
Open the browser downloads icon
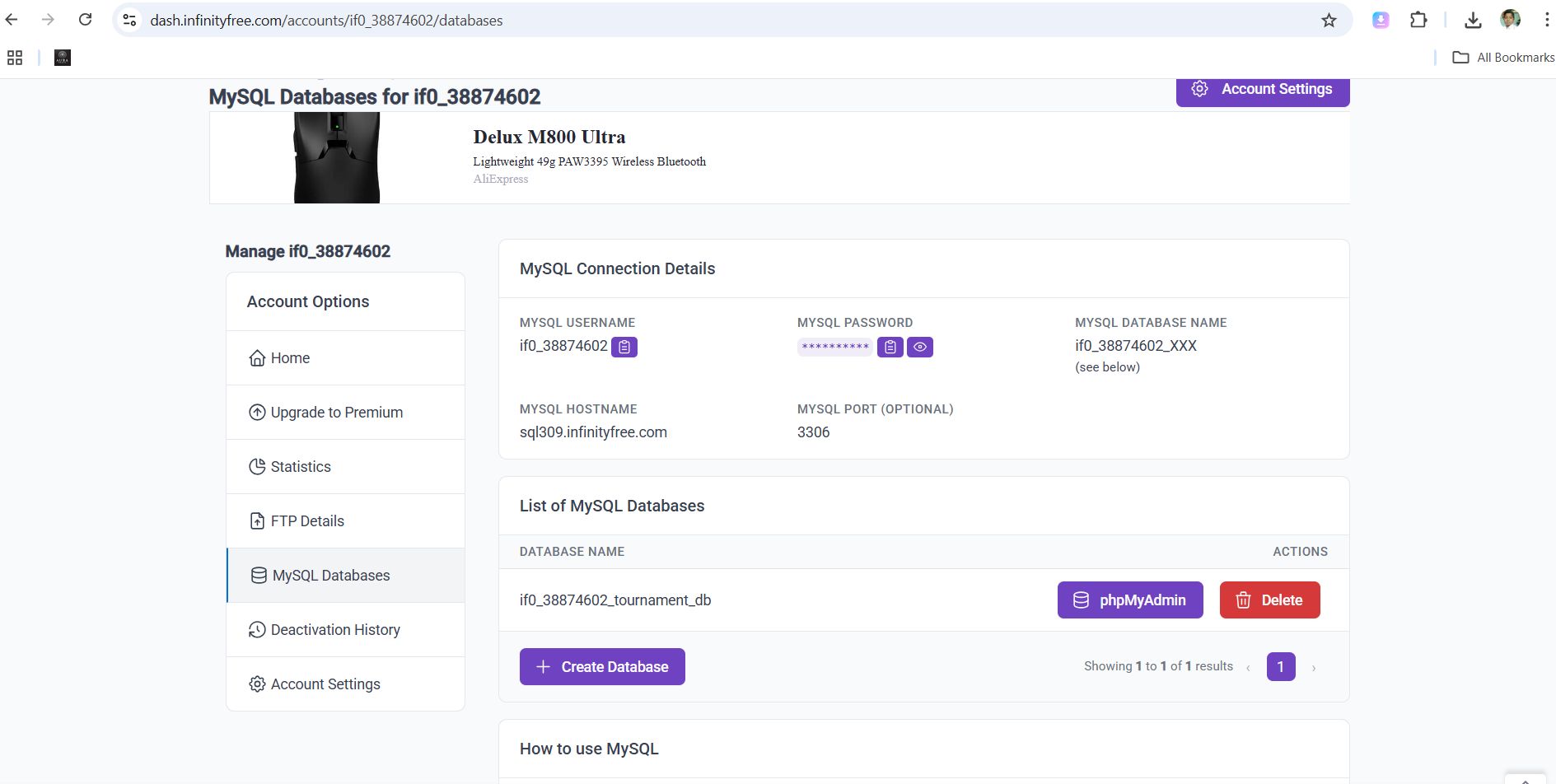click(1473, 21)
